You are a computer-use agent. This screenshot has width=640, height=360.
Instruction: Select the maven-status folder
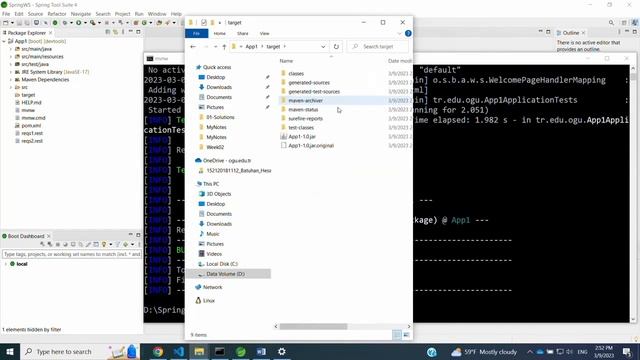pos(303,109)
